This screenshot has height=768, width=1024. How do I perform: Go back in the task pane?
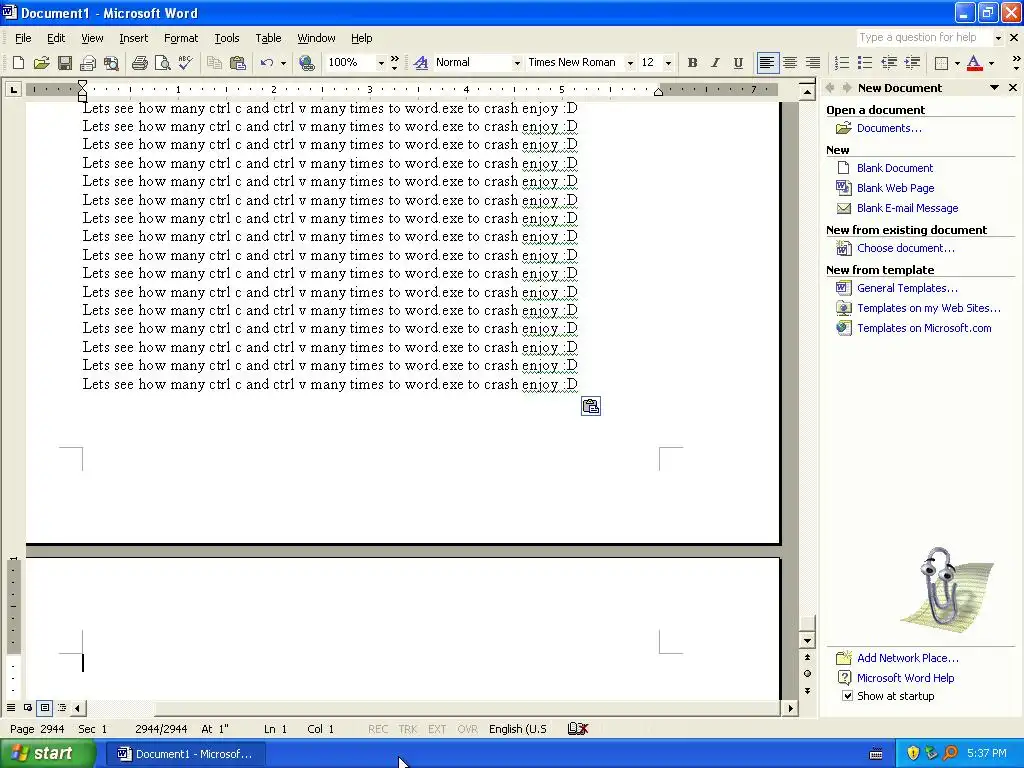pos(830,88)
